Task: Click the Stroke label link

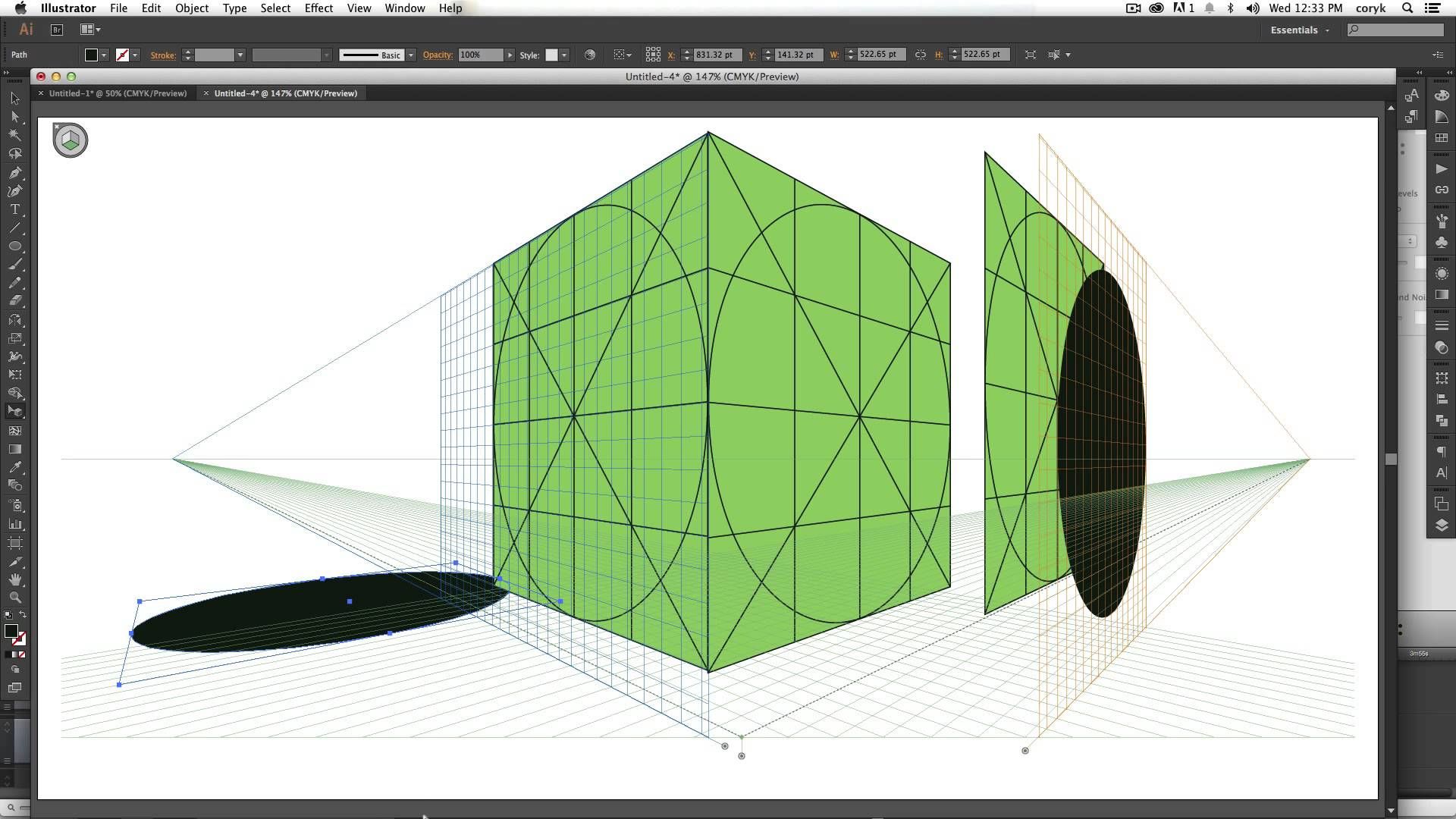Action: (x=162, y=55)
